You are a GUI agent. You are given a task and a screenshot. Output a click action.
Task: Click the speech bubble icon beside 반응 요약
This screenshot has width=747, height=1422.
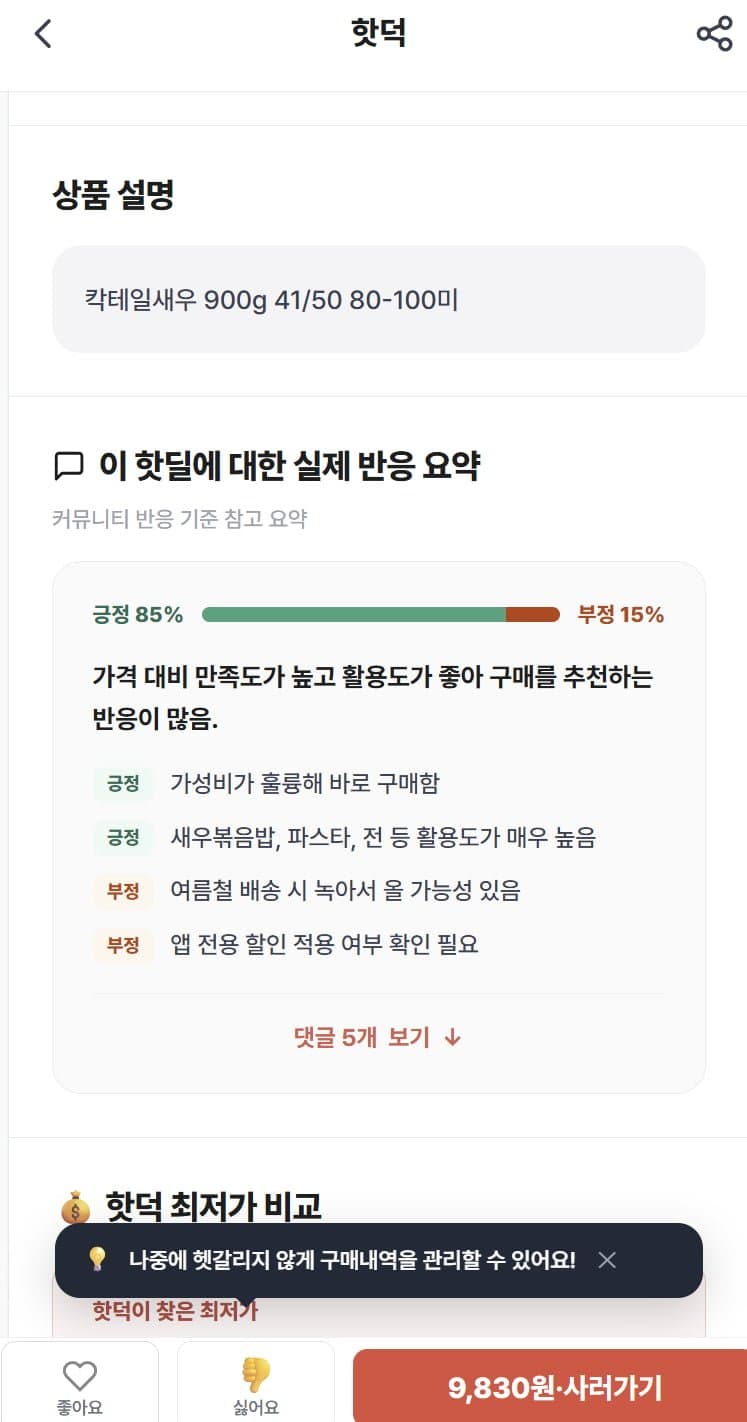(68, 465)
